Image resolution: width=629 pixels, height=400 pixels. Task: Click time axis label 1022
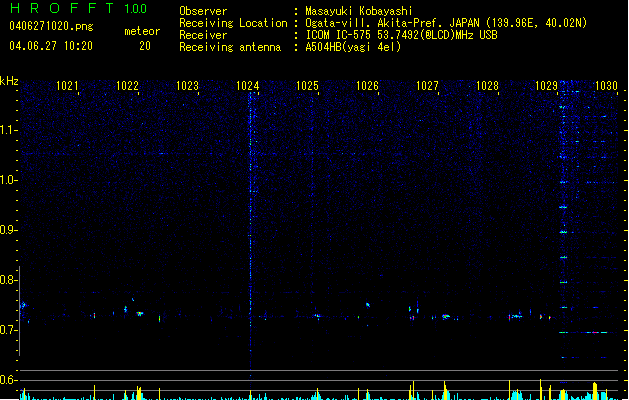click(127, 86)
